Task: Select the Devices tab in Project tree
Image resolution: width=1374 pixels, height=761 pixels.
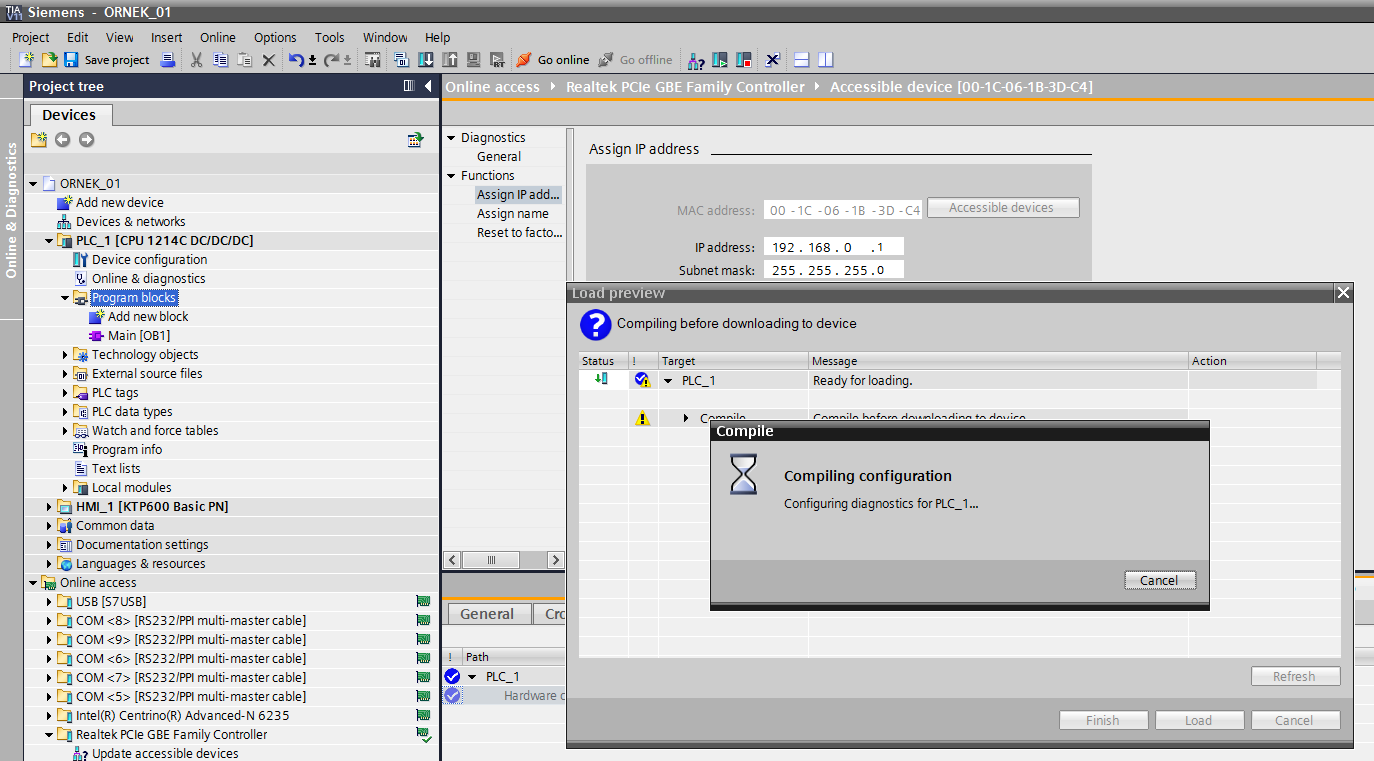Action: [69, 115]
